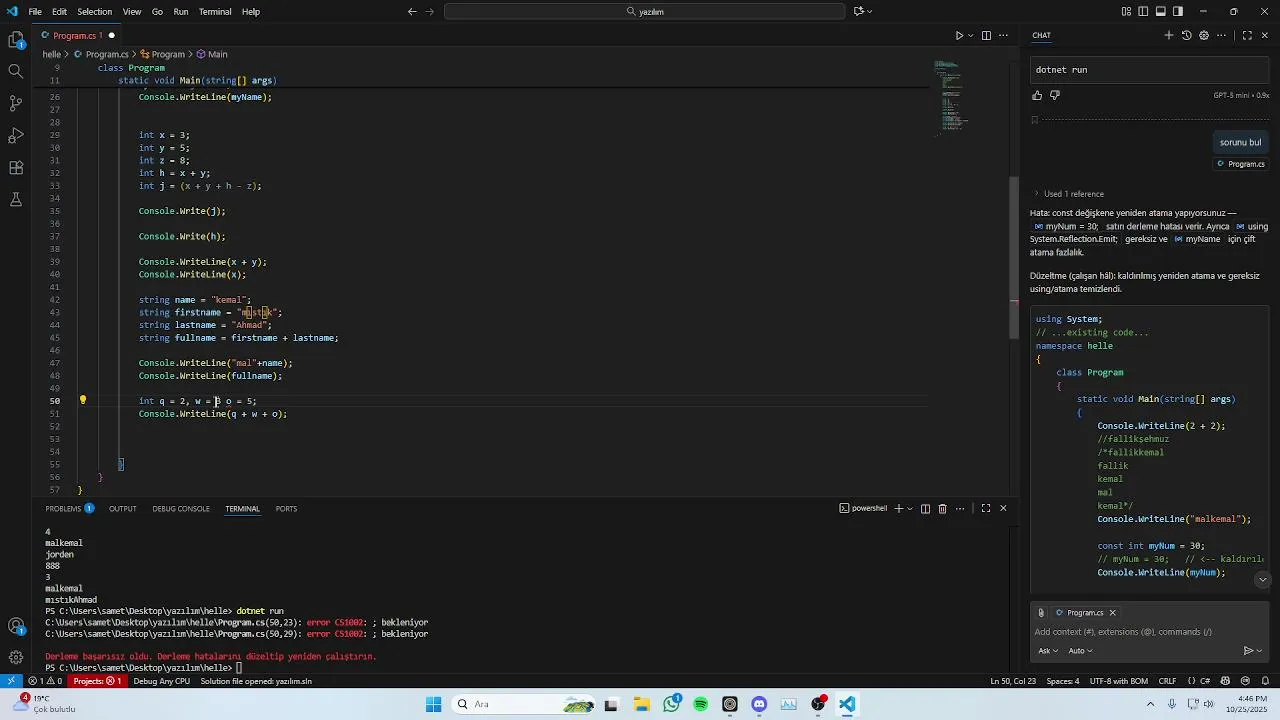This screenshot has height=720, width=1280.
Task: Click Debug Any CPU status item
Action: 161,681
